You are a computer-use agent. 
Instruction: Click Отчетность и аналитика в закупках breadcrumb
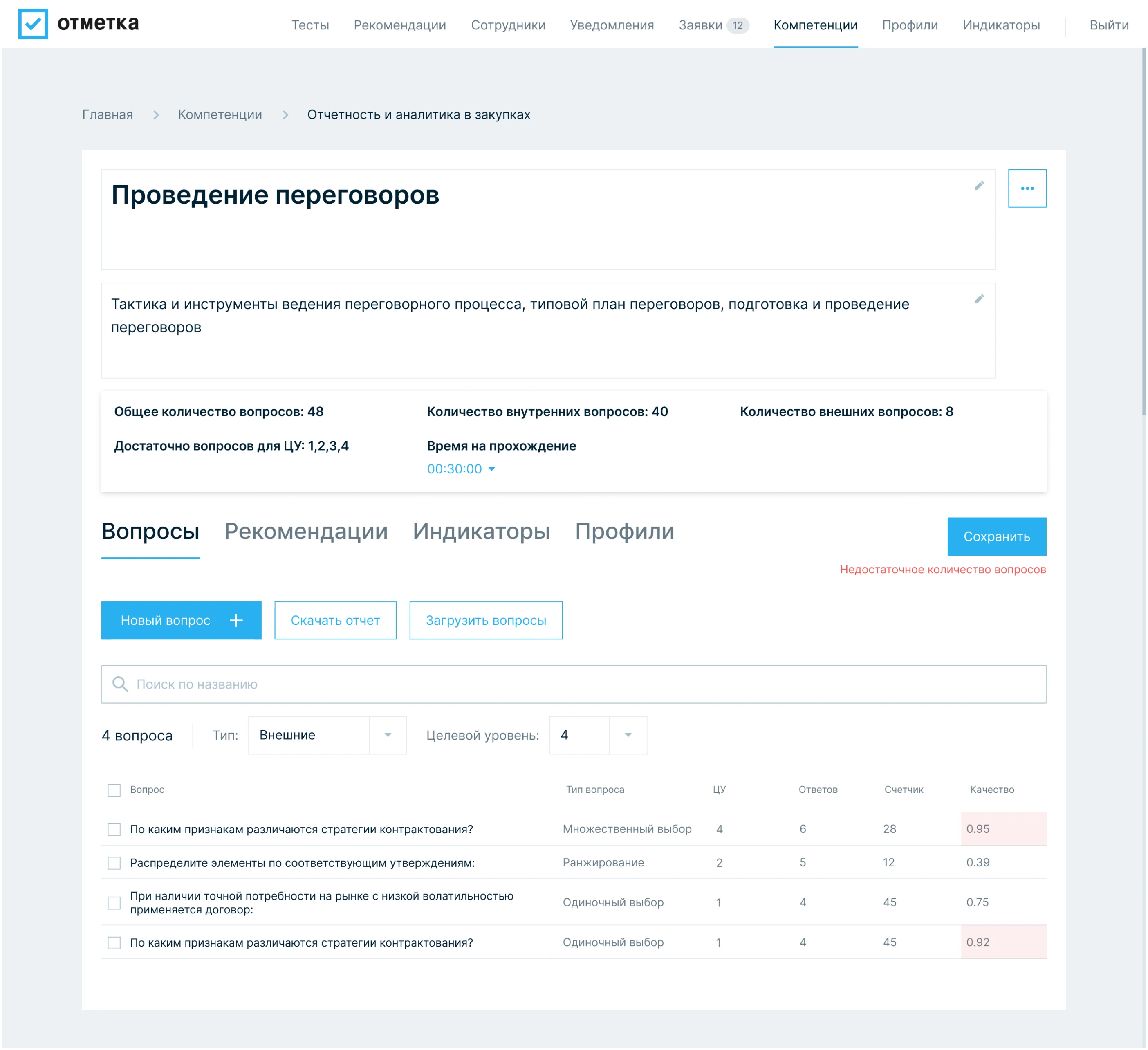[x=419, y=115]
